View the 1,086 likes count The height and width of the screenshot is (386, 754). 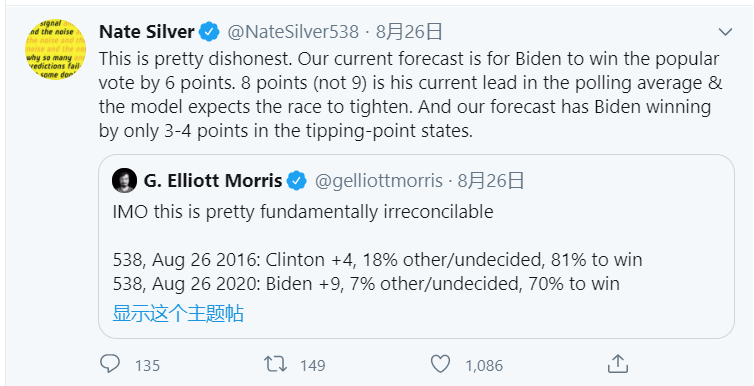(484, 366)
